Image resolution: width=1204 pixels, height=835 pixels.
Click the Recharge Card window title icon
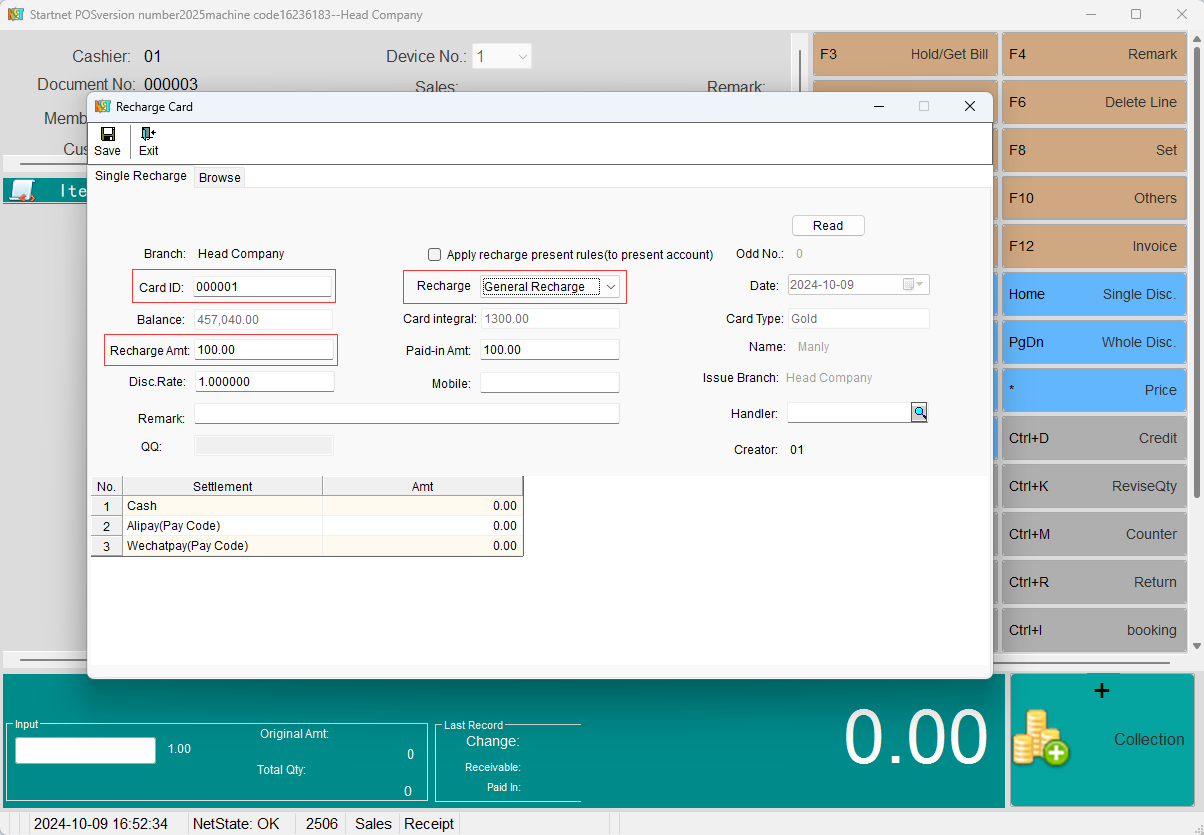102,106
